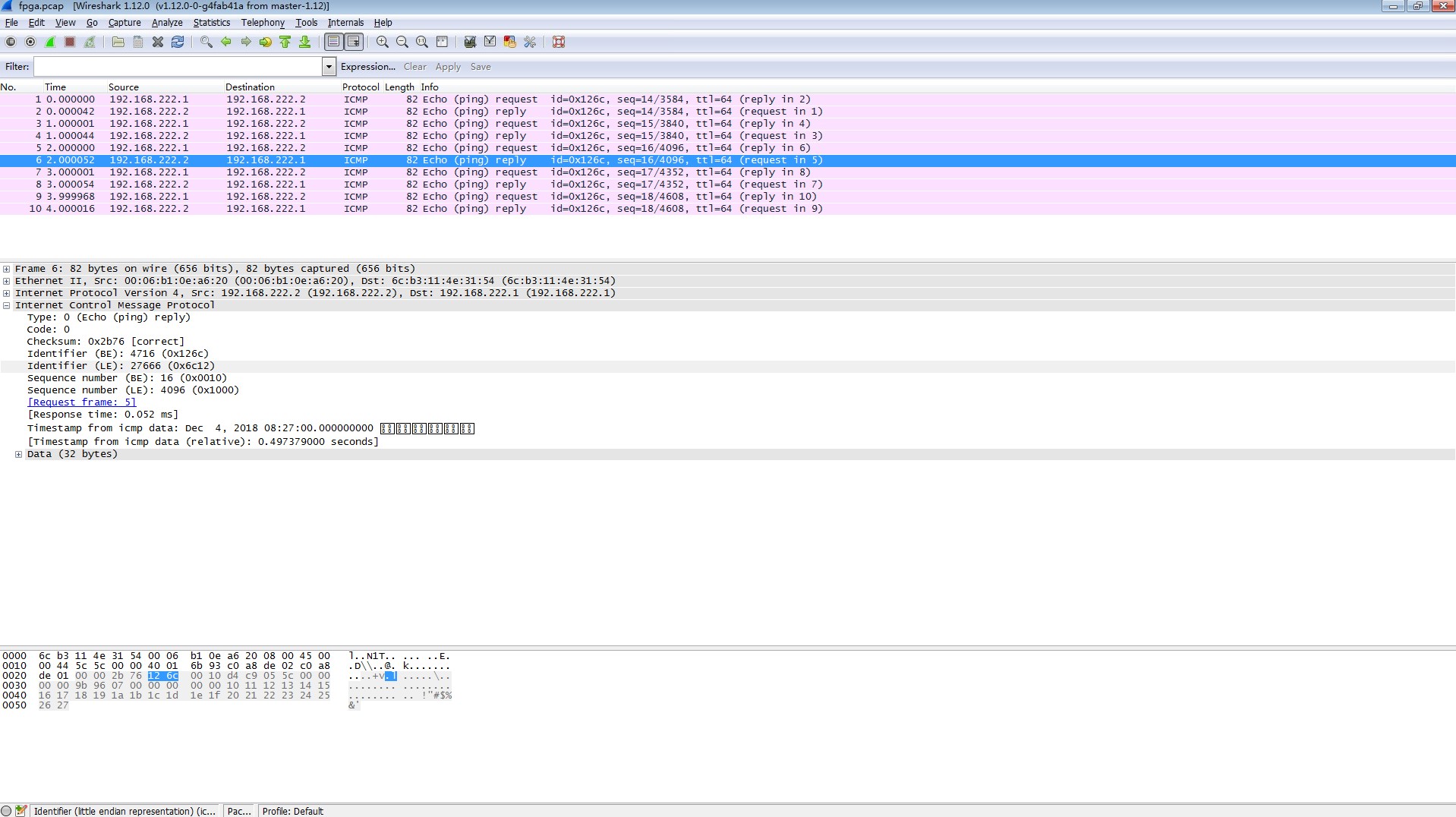Click the Expression... button

coord(368,67)
